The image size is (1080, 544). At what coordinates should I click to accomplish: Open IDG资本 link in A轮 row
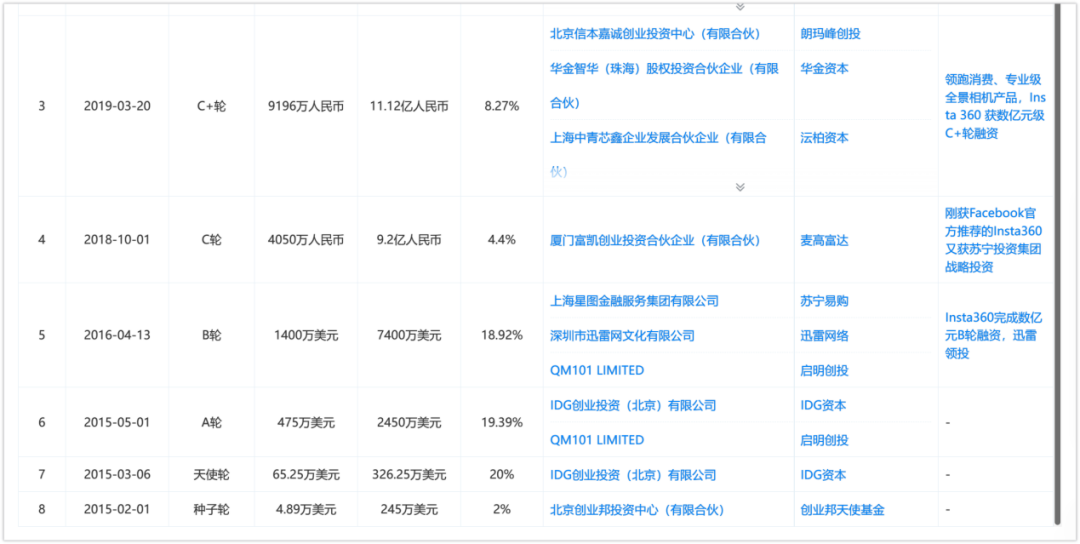tap(824, 405)
